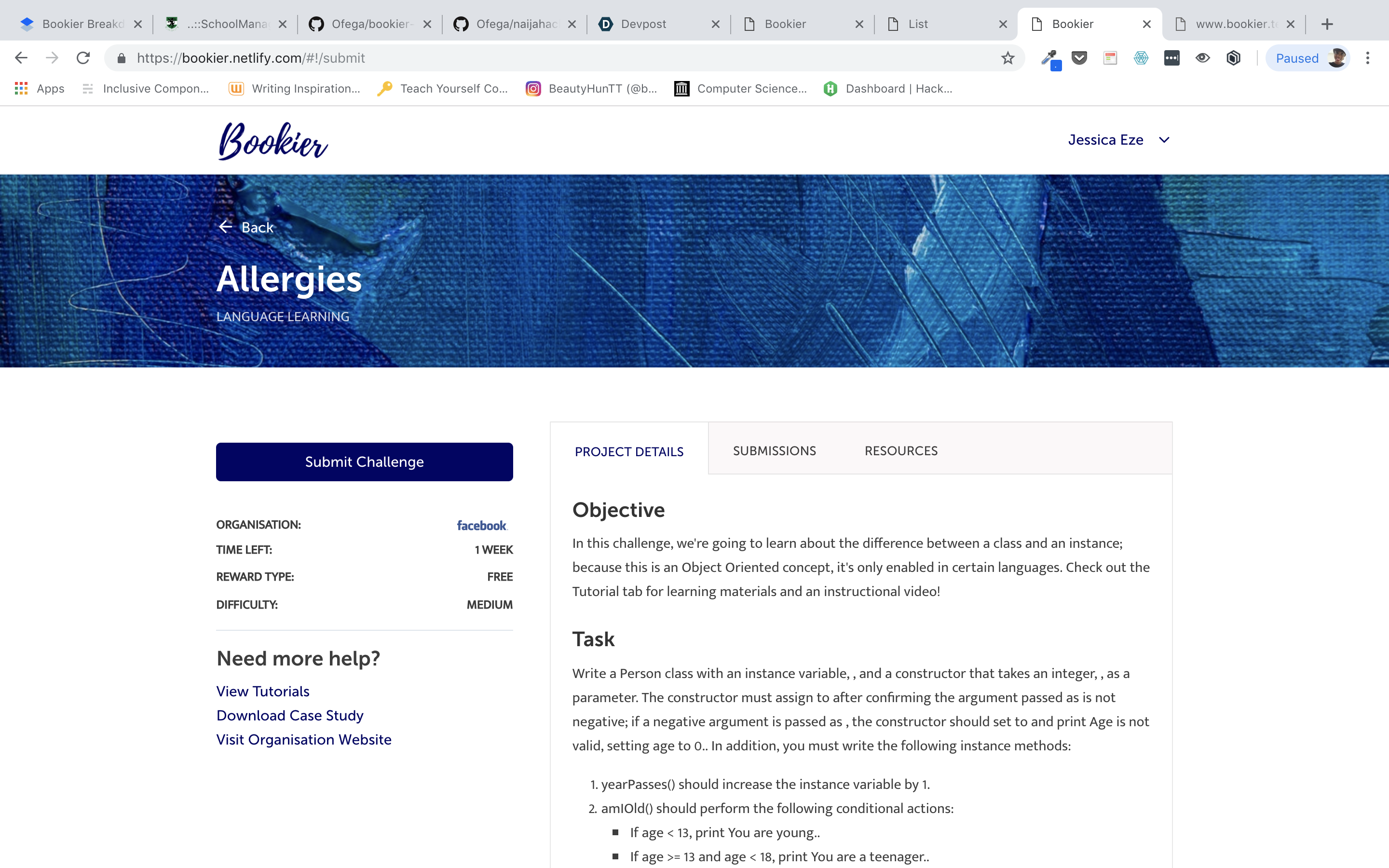Image resolution: width=1389 pixels, height=868 pixels.
Task: Switch to the SUBMISSIONS tab
Action: 774,451
